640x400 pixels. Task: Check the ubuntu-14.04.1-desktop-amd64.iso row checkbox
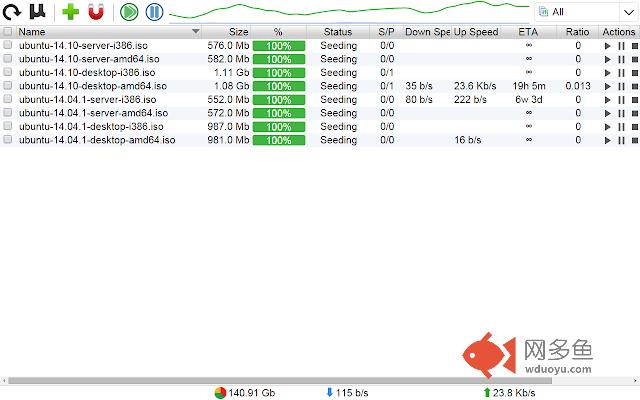click(7, 140)
